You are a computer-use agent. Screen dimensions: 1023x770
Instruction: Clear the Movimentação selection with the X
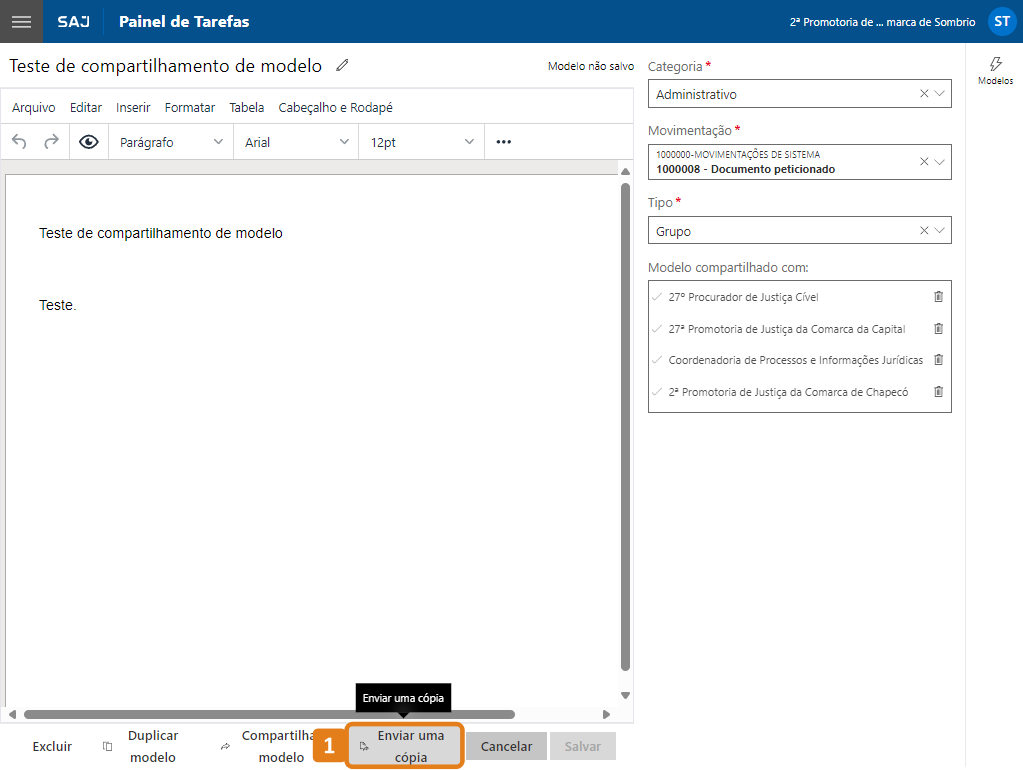tap(925, 162)
